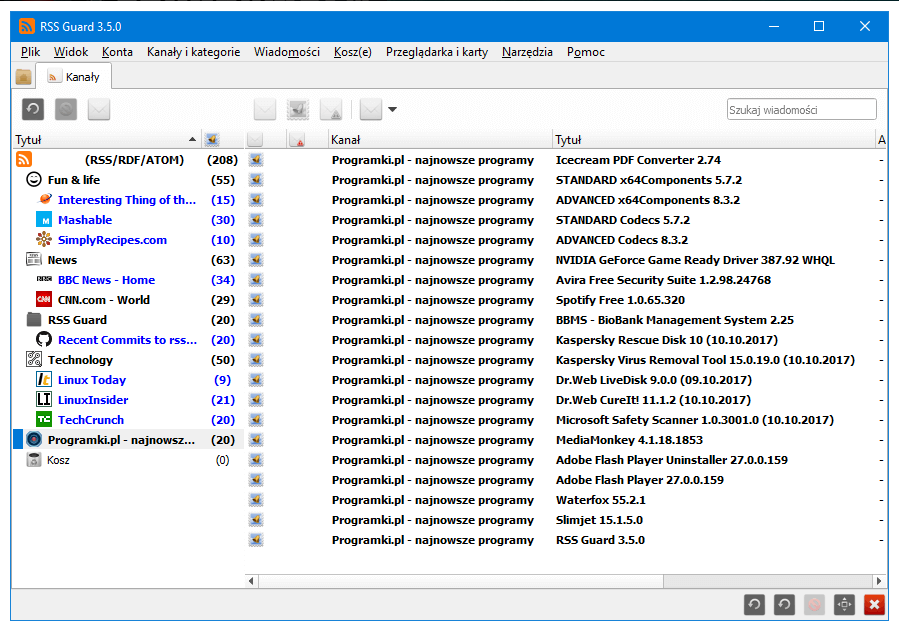Screen dimensions: 899x630
Task: Select Kaspersky Rescue Disk 10 message
Action: point(667,340)
